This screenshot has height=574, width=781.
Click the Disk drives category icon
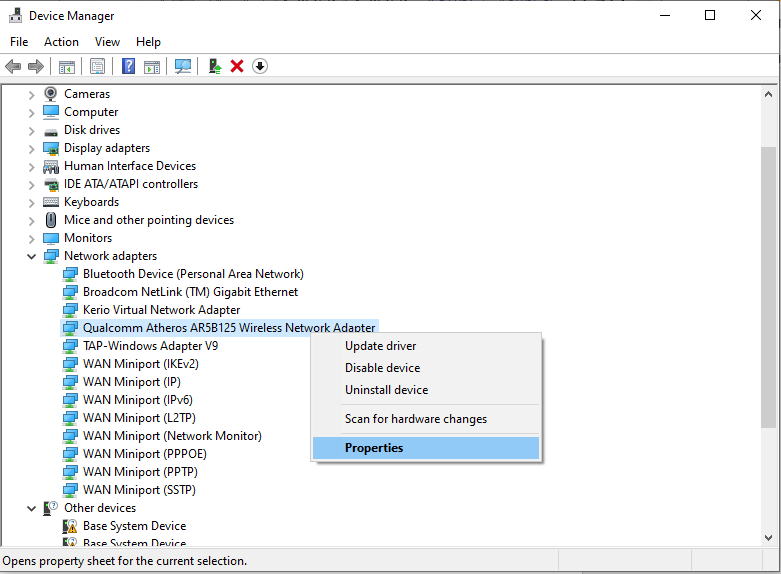point(51,132)
